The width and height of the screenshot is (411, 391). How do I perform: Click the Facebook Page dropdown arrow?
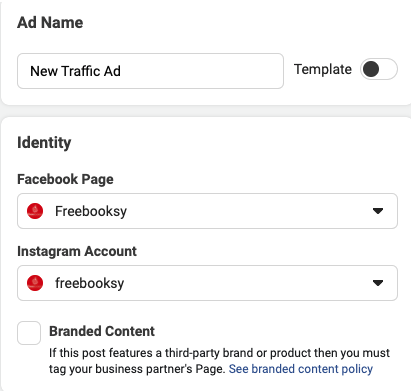coord(378,211)
